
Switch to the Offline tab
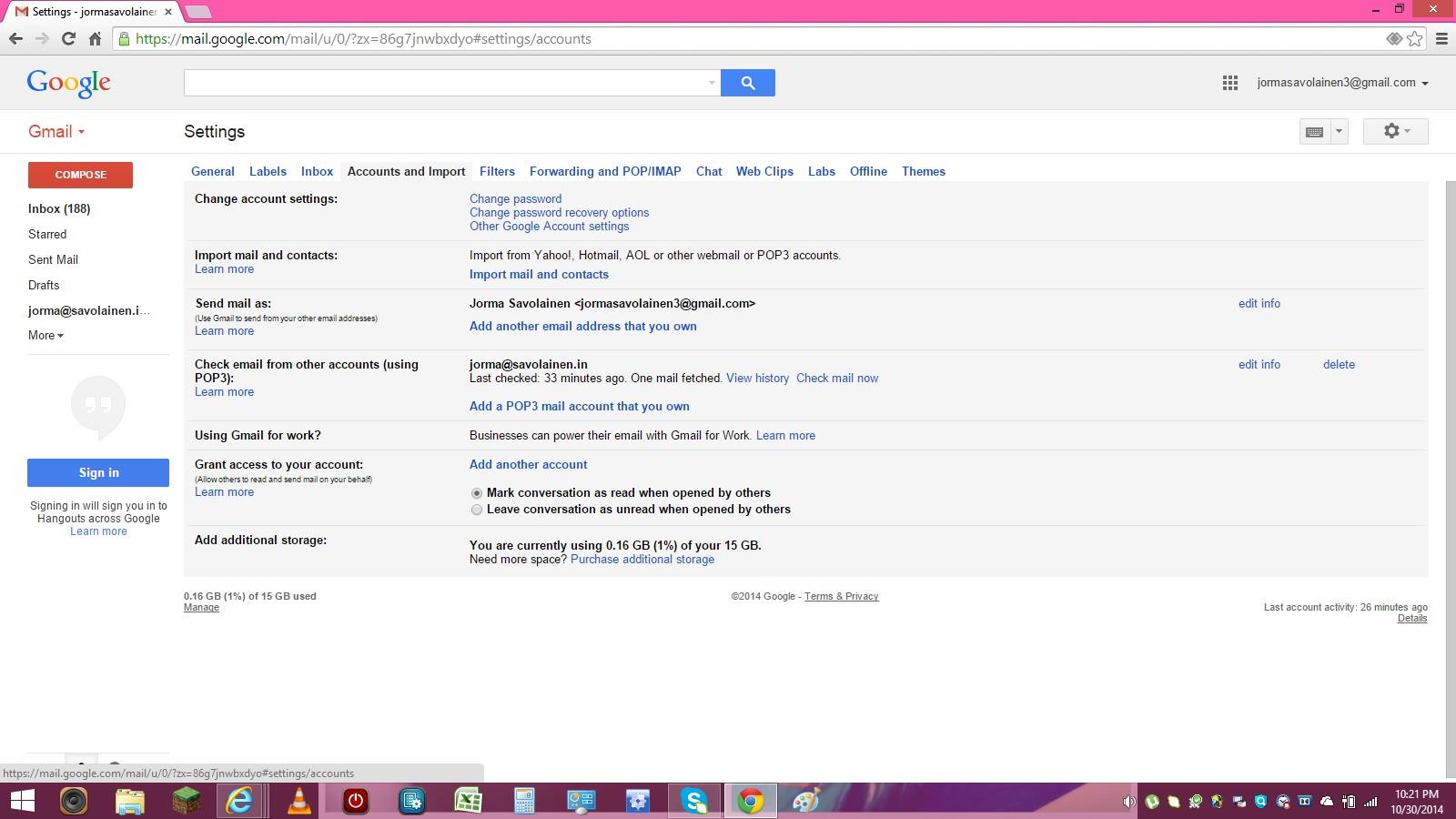pos(868,171)
